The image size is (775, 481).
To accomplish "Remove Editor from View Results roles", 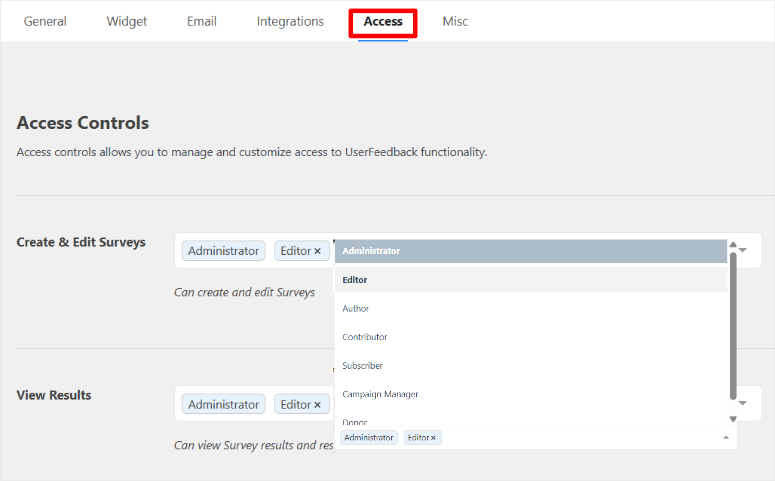I will coord(317,405).
